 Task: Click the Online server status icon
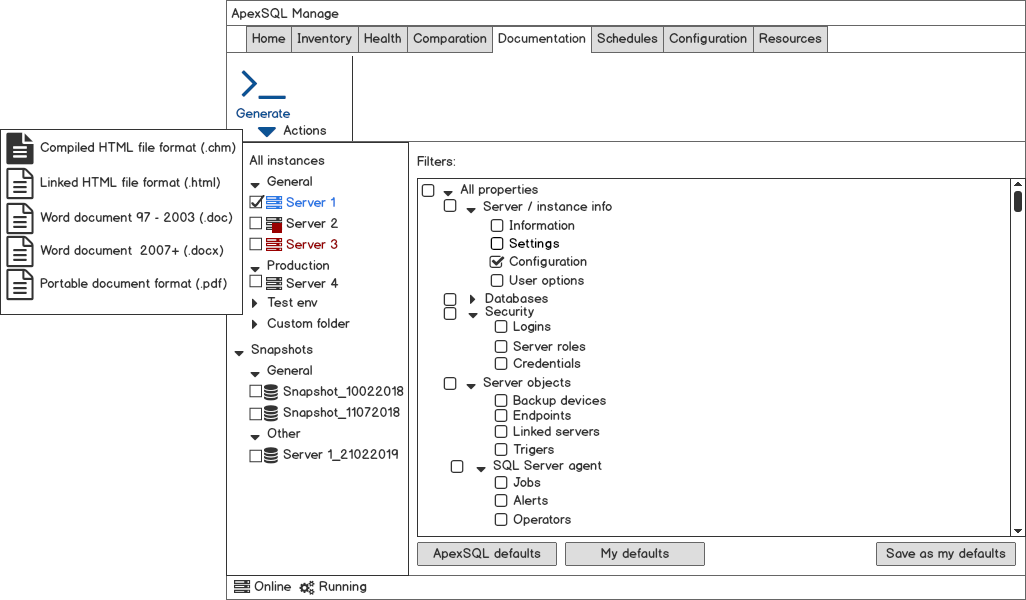242,586
